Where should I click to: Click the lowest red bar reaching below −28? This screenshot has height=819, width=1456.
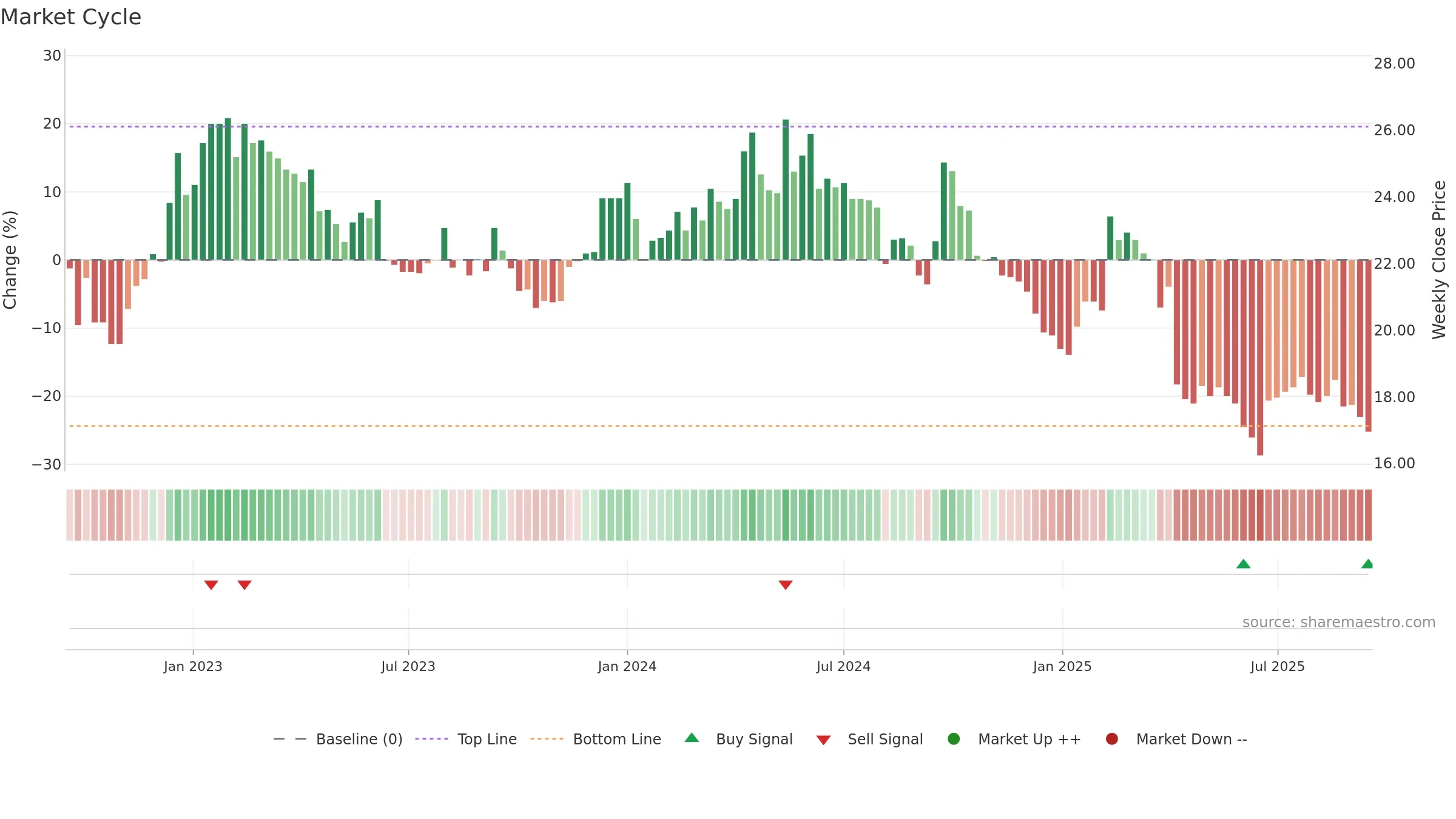tap(1260, 358)
